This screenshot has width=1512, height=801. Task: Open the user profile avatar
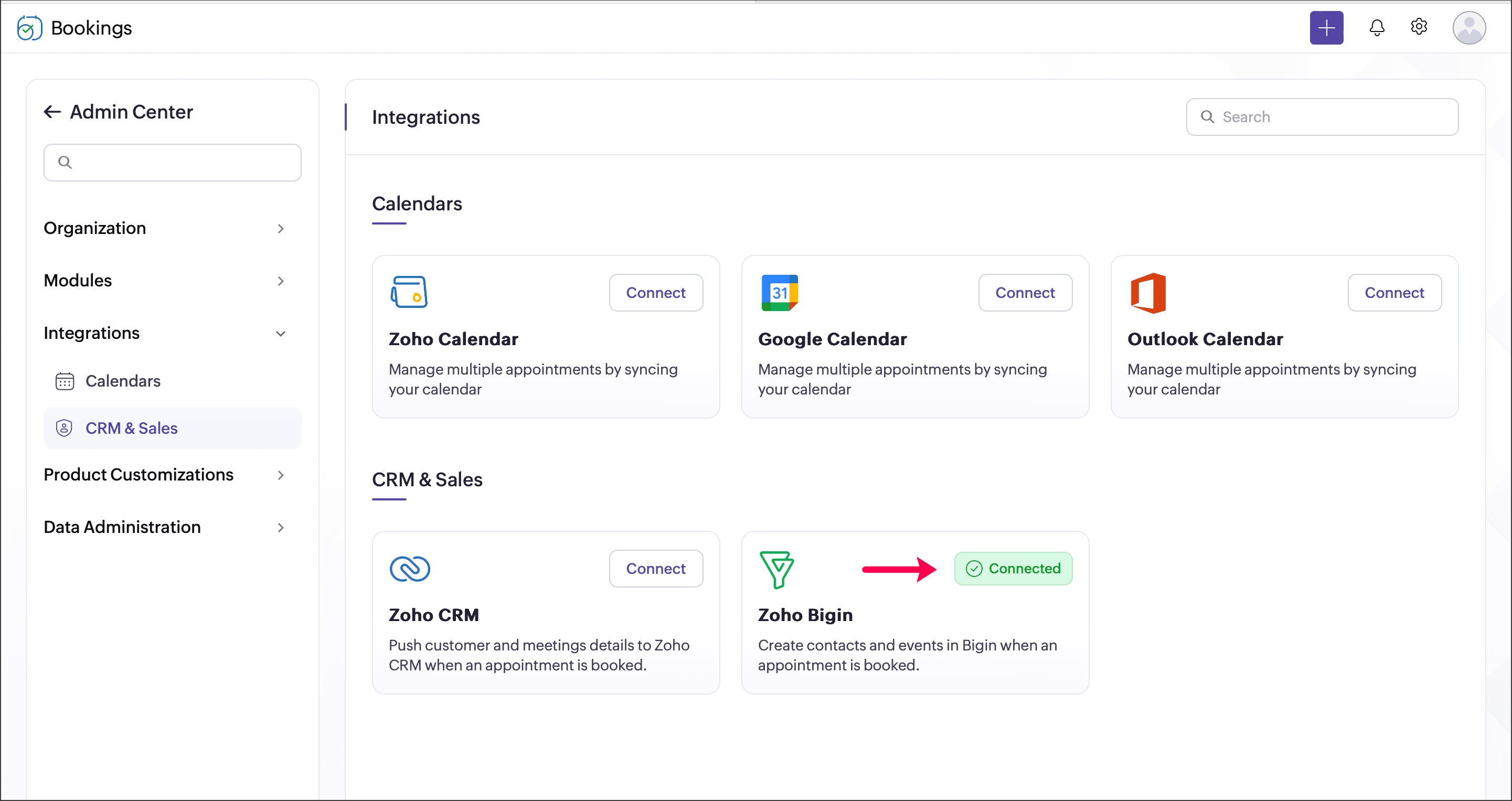(1468, 28)
